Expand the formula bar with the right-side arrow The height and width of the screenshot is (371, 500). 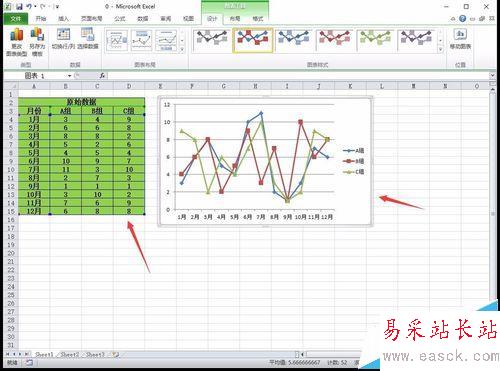point(493,76)
